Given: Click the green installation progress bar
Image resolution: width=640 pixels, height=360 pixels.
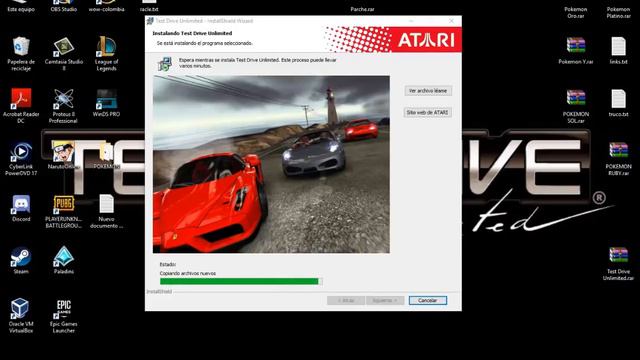Looking at the screenshot, I should click(241, 281).
